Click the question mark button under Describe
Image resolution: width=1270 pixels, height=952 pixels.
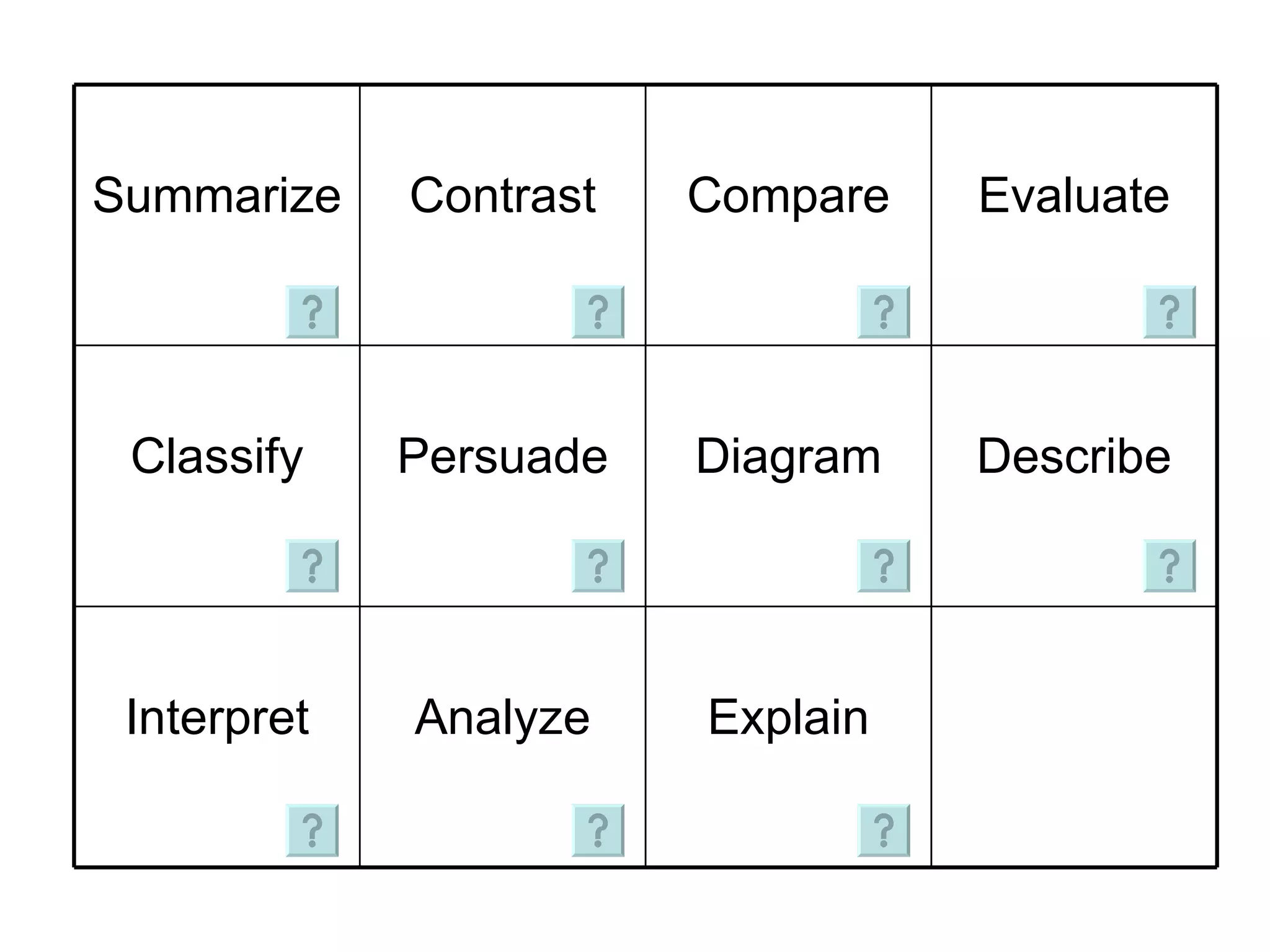(1170, 566)
